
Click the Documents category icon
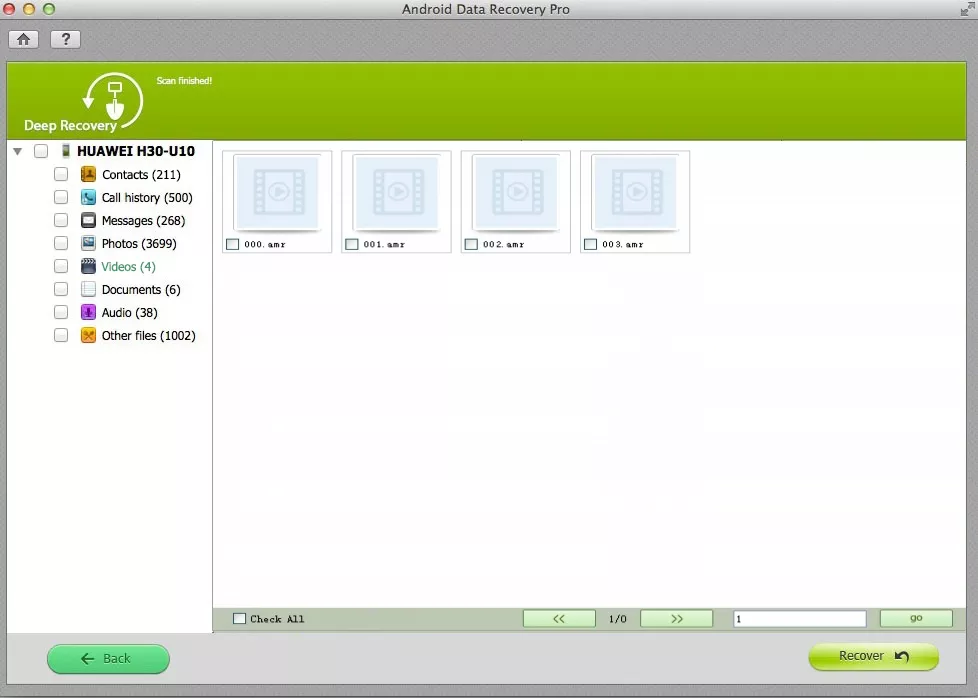(89, 289)
